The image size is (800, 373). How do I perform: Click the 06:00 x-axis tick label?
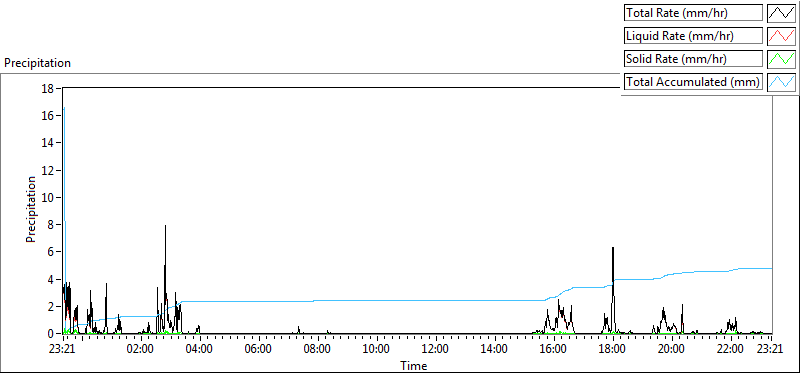click(x=259, y=350)
